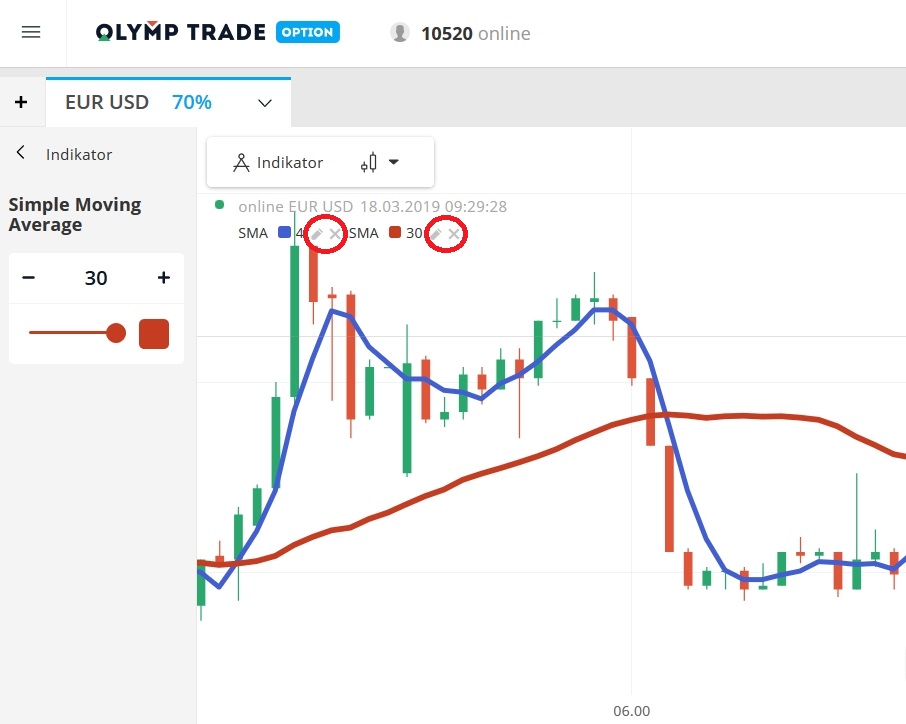Click the Indikator compass icon
This screenshot has width=906, height=724.
[x=242, y=161]
